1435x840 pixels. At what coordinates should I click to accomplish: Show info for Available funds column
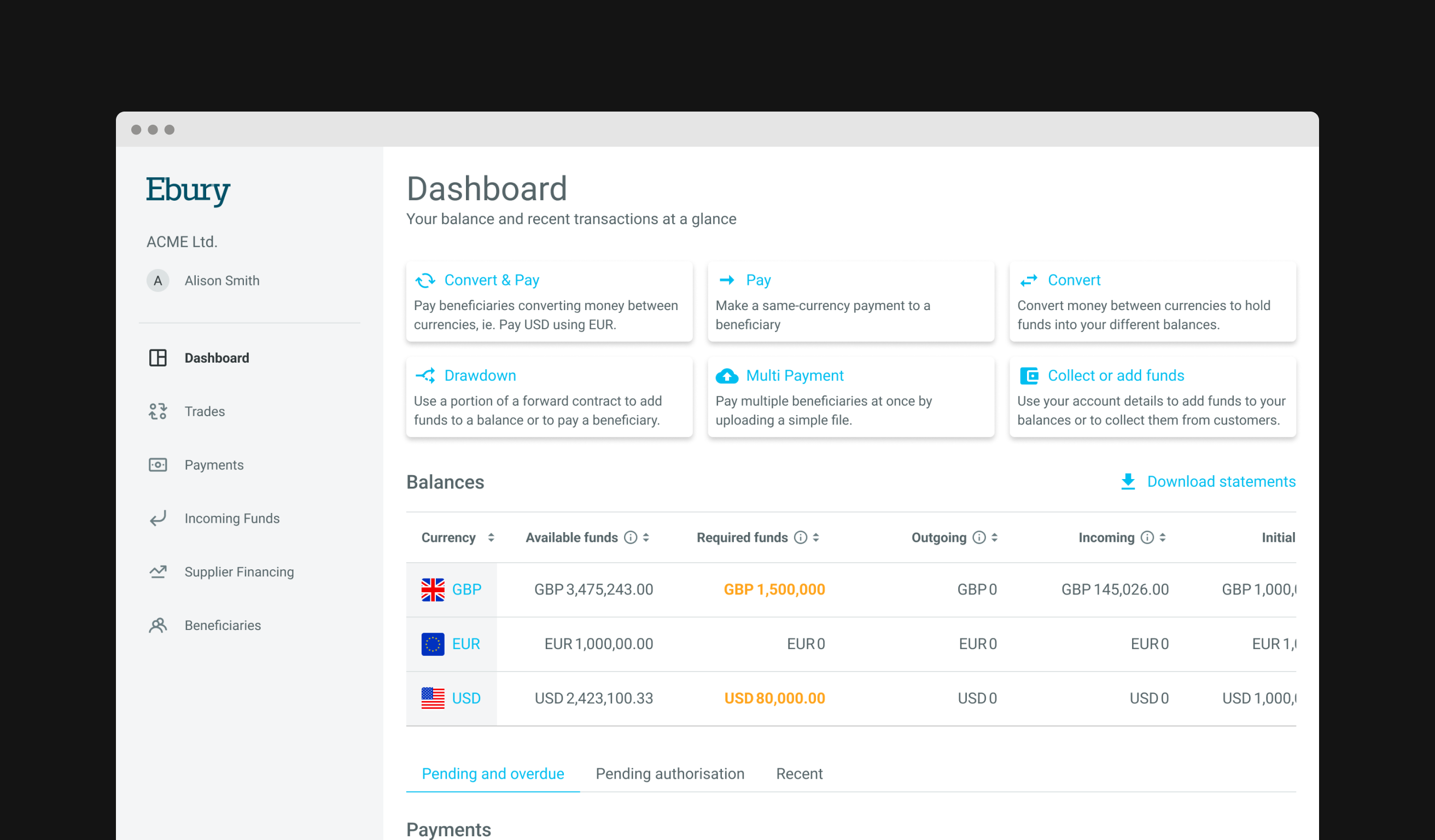tap(631, 537)
